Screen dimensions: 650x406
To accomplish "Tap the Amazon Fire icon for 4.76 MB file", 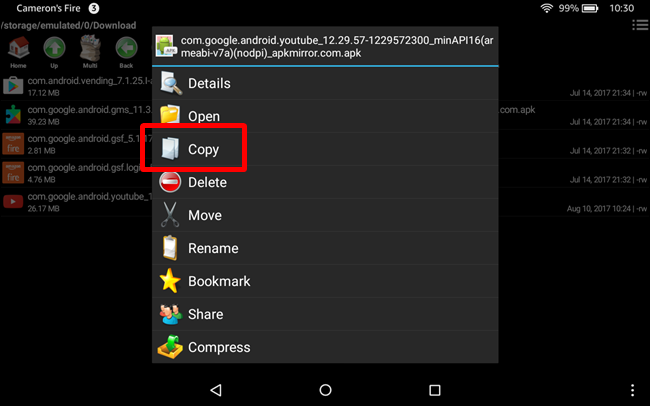I will [13, 173].
